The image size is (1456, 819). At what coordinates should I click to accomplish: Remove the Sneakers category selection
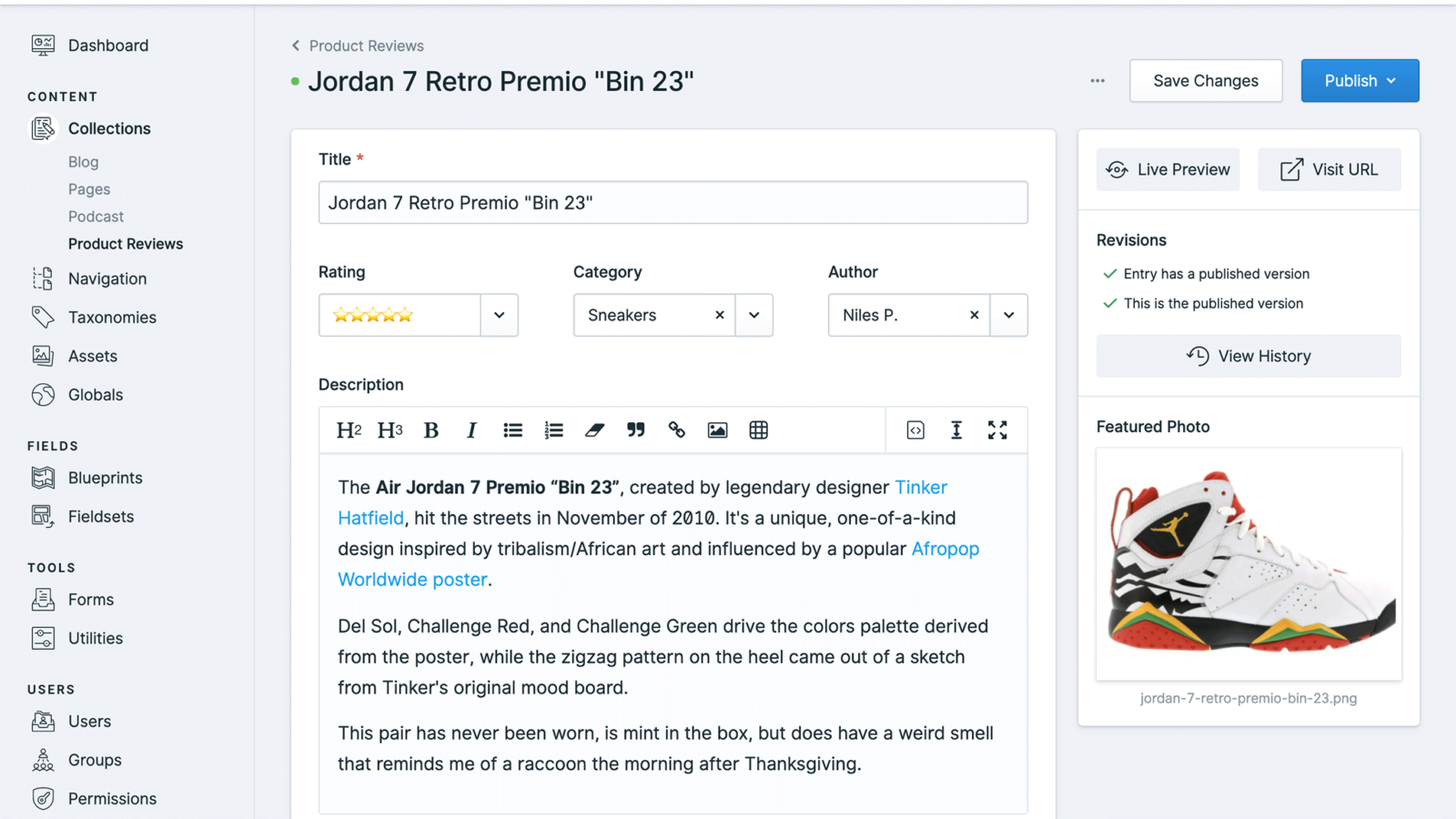pyautogui.click(x=719, y=315)
